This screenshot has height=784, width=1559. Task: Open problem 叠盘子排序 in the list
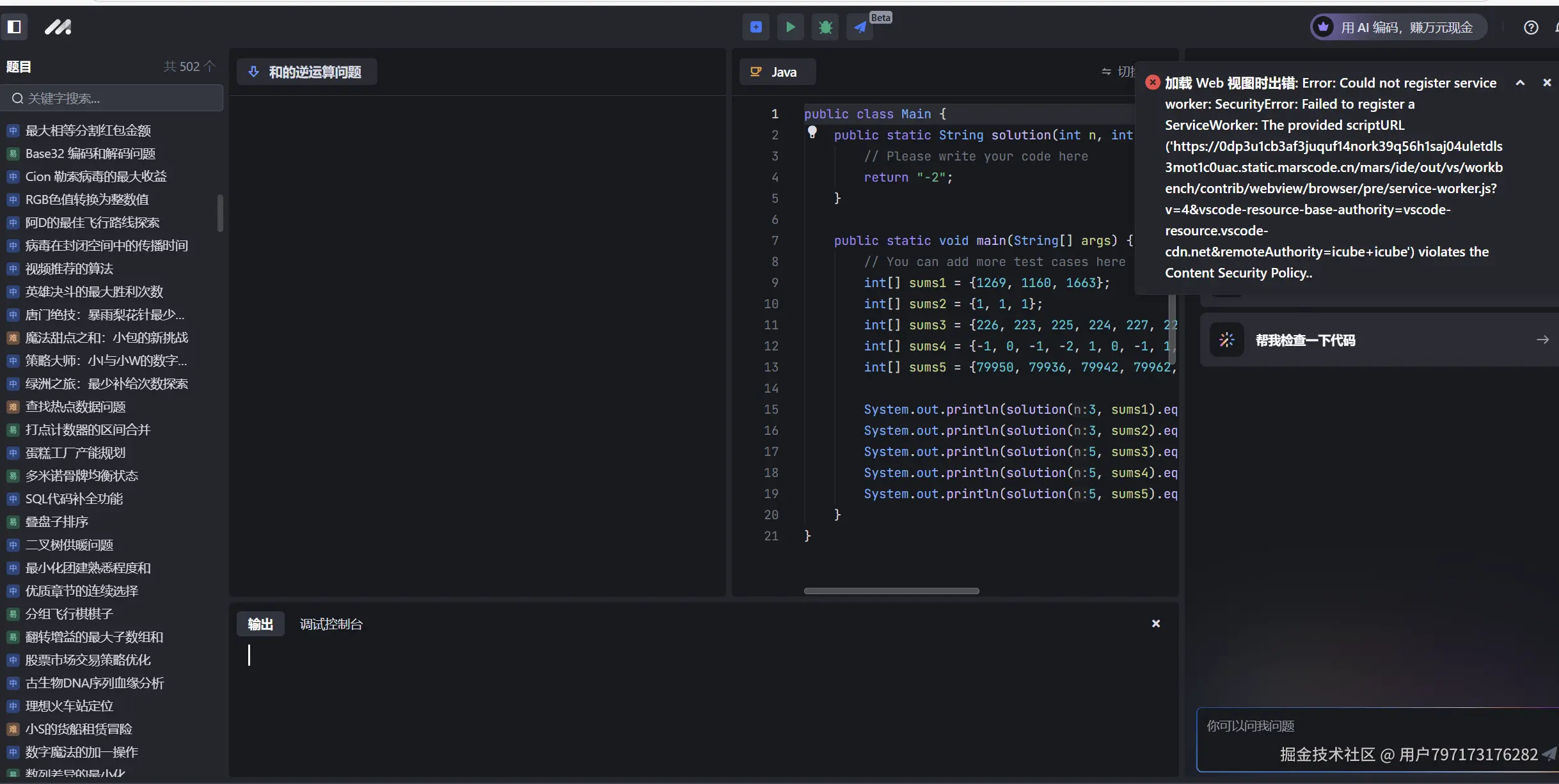coord(57,522)
